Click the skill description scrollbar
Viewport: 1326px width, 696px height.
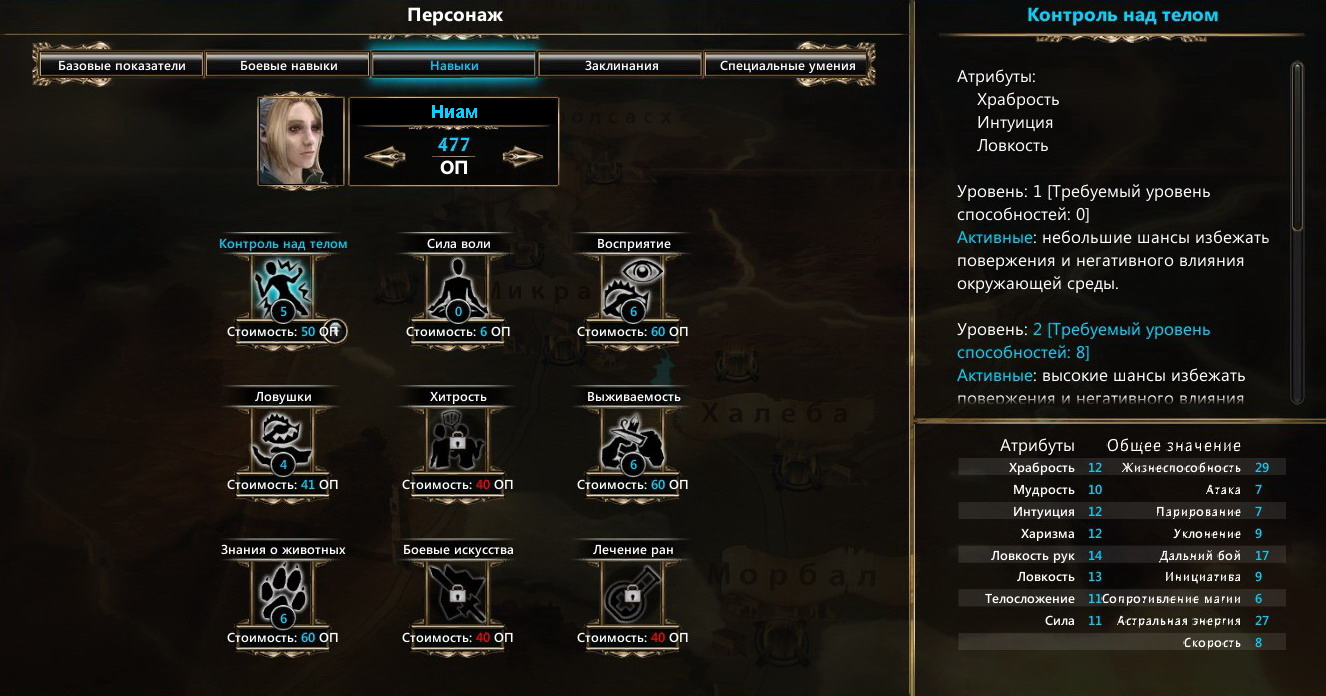1298,232
